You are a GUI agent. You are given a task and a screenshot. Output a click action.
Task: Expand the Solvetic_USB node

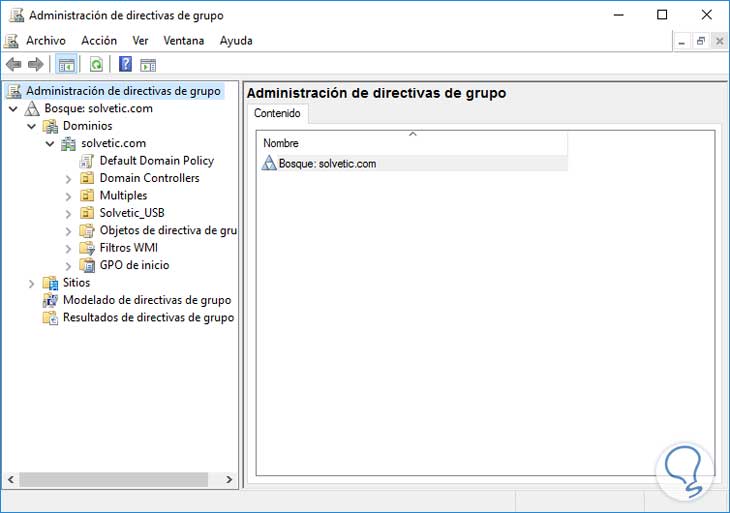68,214
